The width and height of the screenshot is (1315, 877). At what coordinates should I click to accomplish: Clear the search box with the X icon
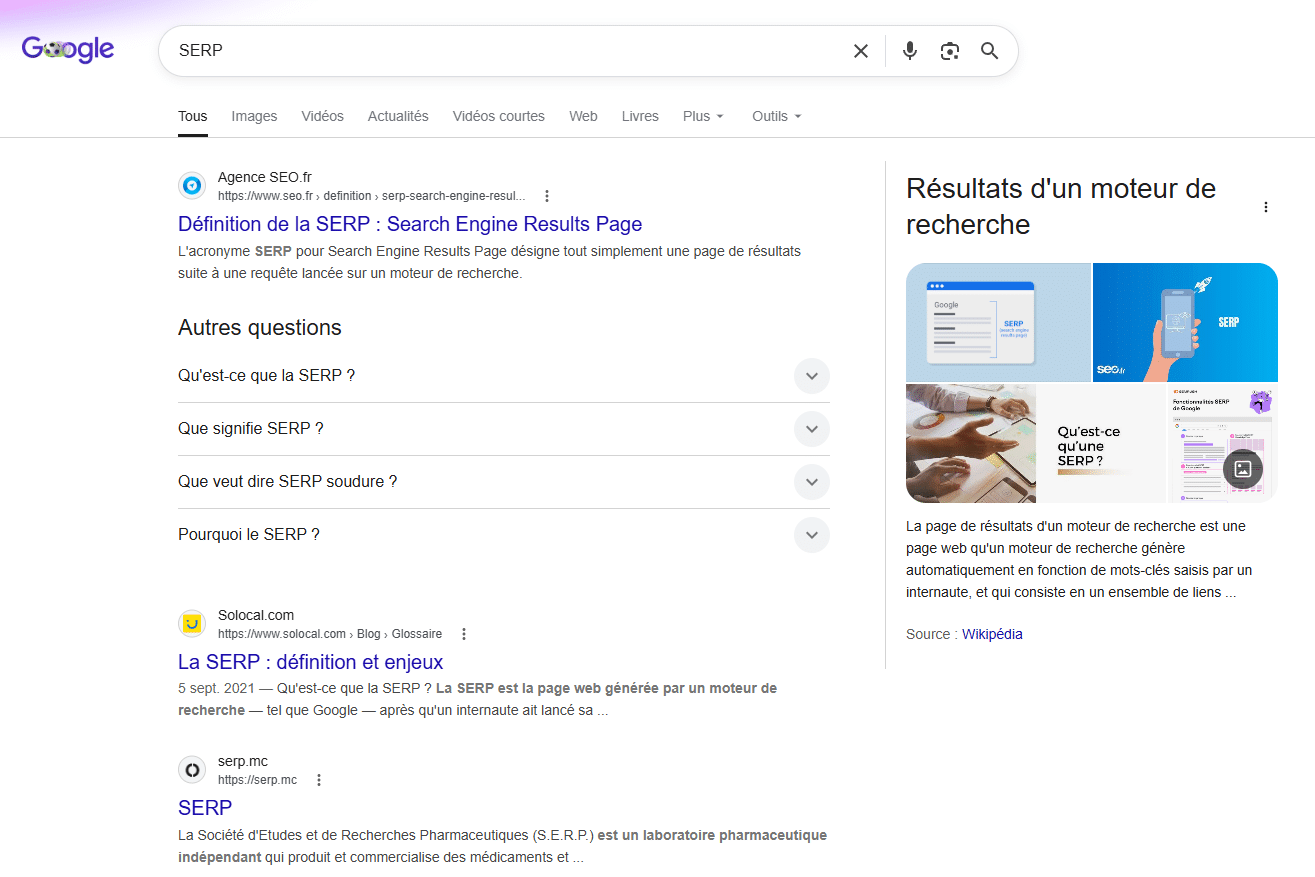tap(861, 51)
